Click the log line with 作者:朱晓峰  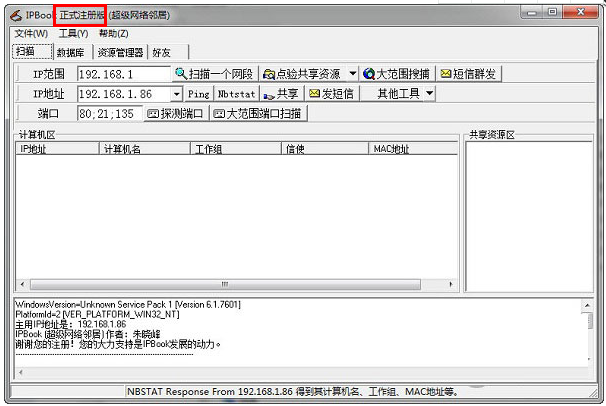[88, 334]
